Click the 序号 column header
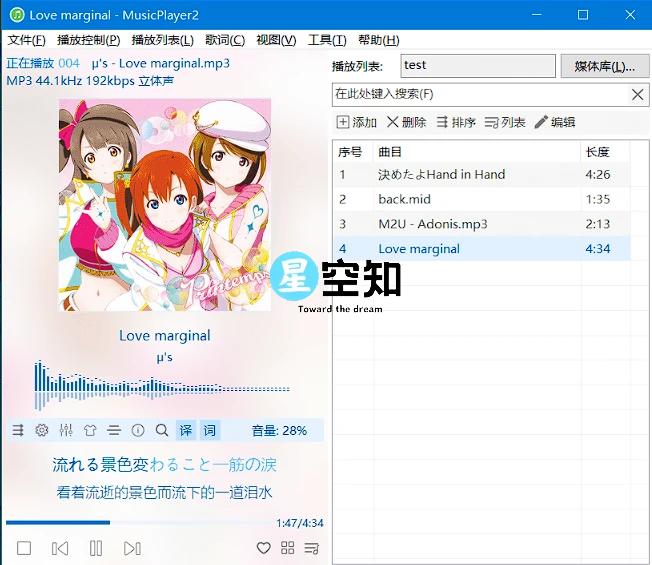The height and width of the screenshot is (565, 652). (x=353, y=152)
